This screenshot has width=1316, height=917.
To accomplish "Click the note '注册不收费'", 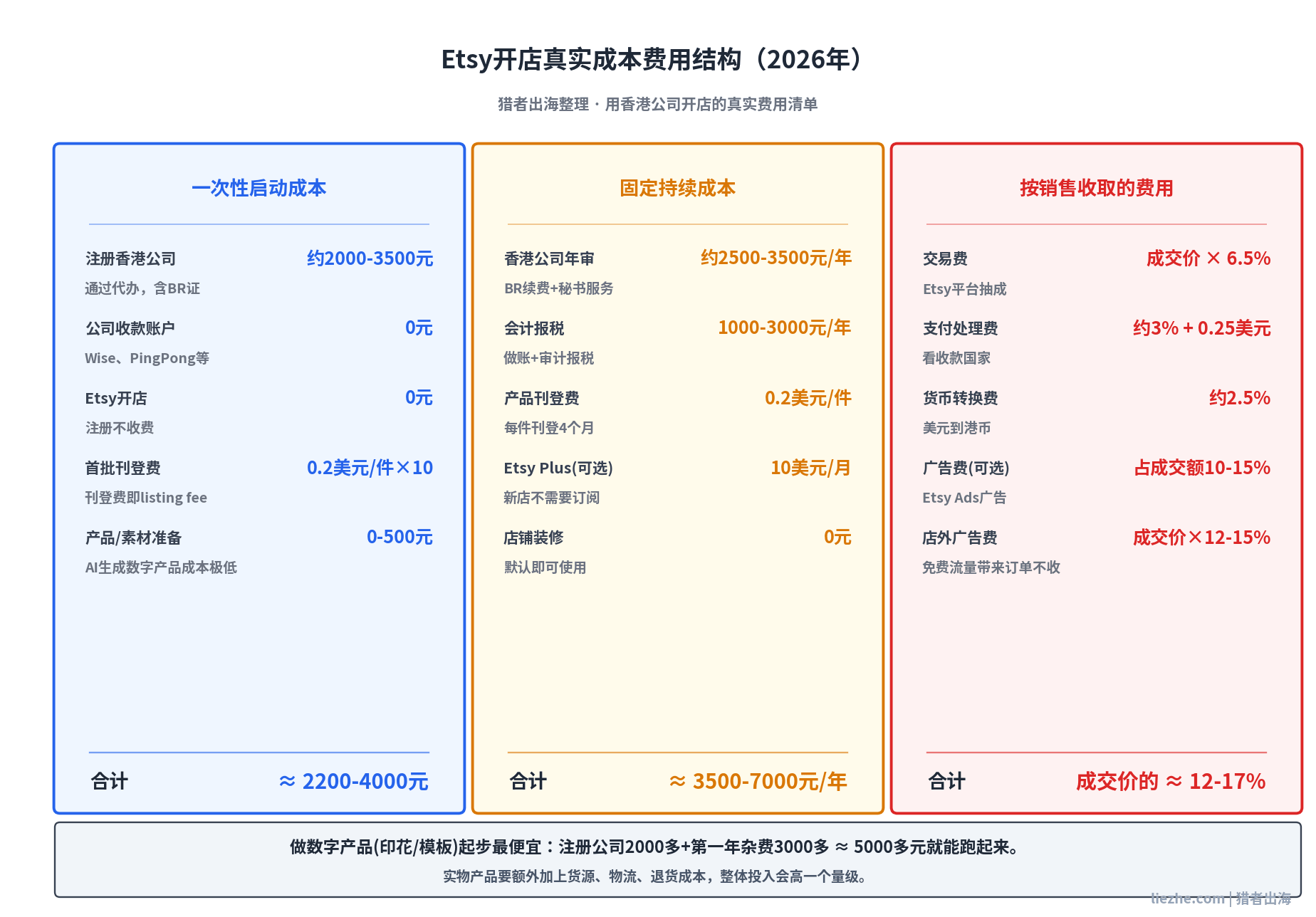I will [120, 428].
